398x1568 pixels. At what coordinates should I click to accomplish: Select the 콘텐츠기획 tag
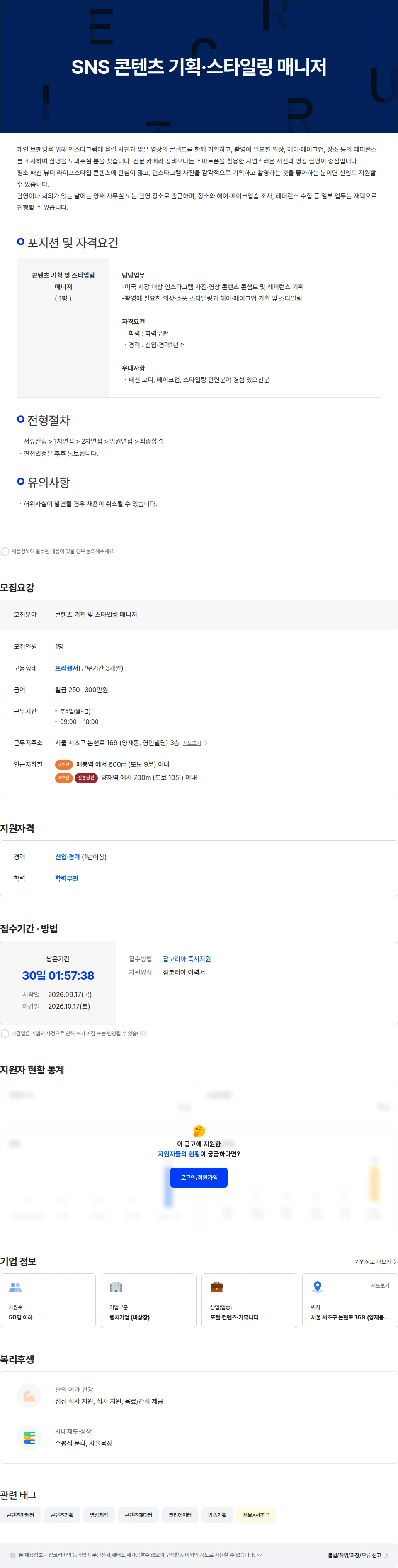62,1515
